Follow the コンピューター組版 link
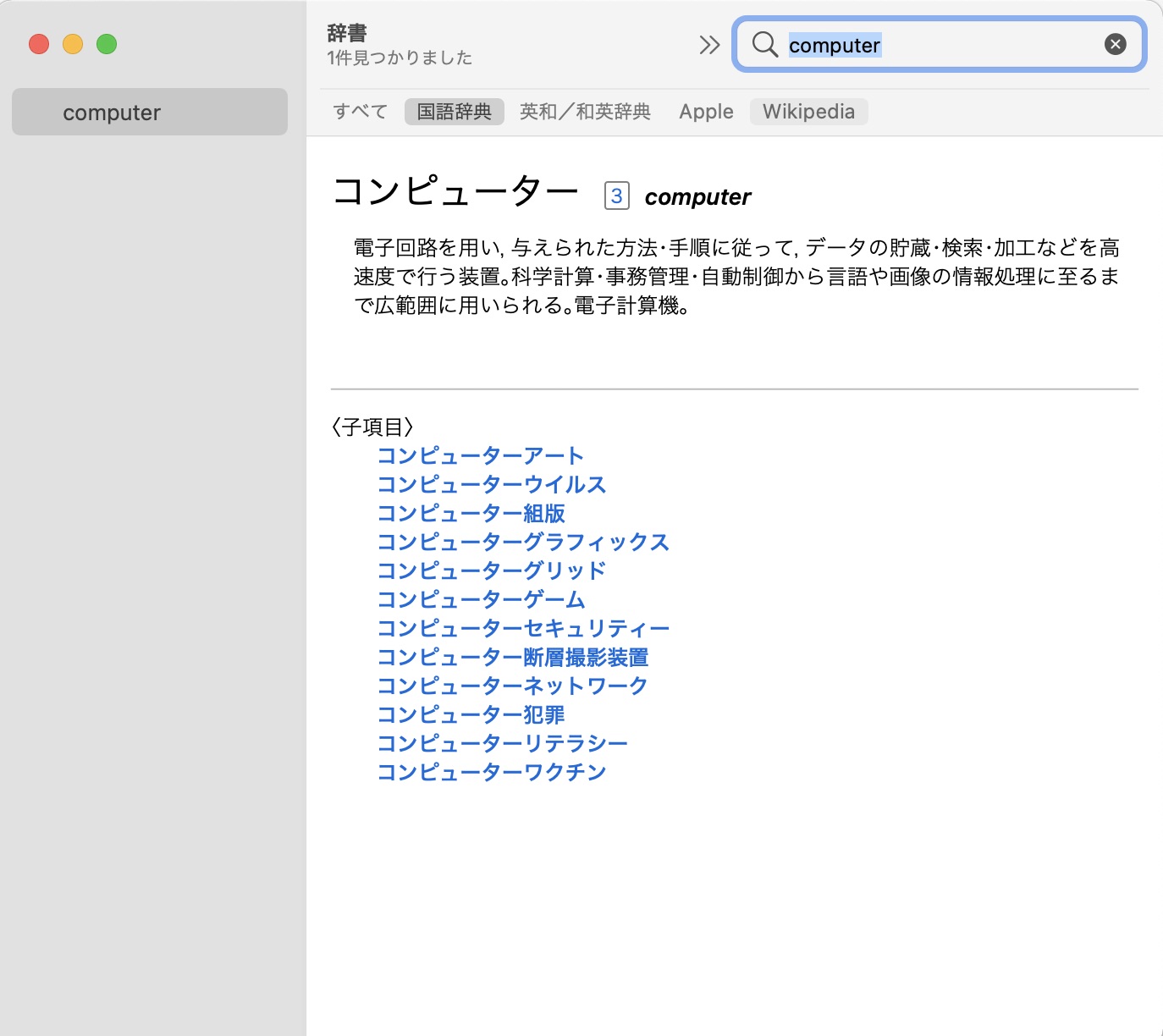Image resolution: width=1163 pixels, height=1036 pixels. coord(471,514)
